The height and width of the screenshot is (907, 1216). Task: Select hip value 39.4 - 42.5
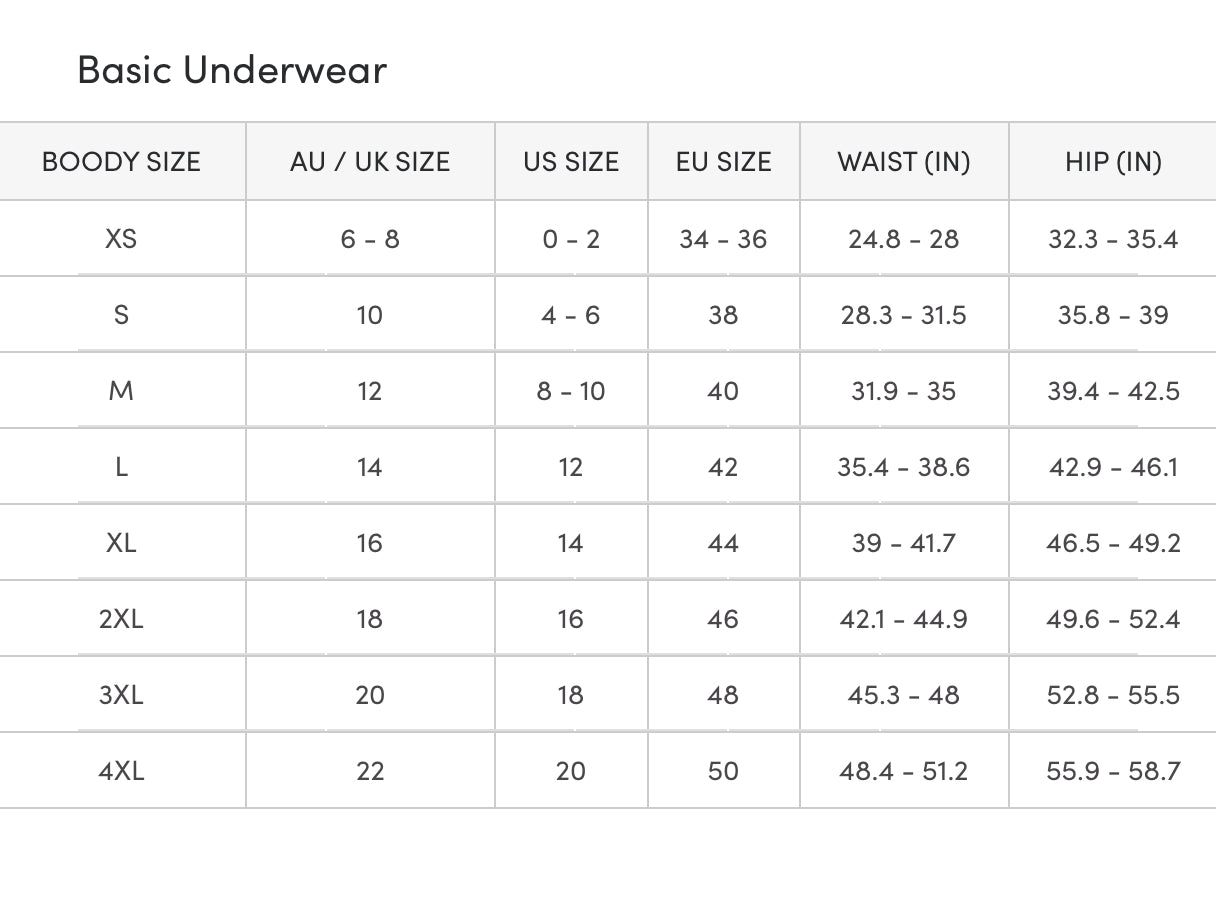(1113, 391)
